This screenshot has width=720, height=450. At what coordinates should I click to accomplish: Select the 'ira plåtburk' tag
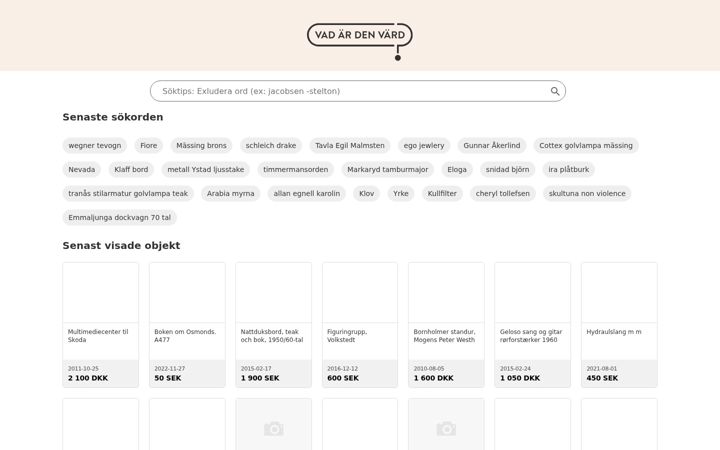coord(568,169)
